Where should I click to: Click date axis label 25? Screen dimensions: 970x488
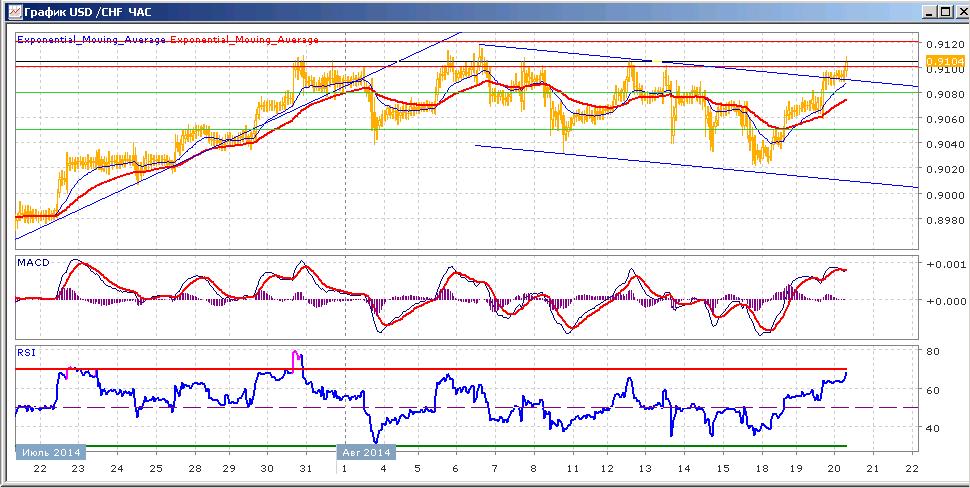pos(155,469)
